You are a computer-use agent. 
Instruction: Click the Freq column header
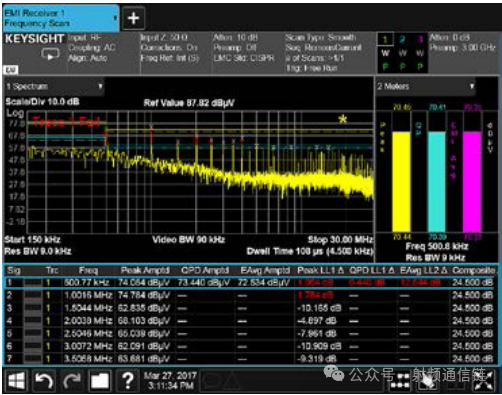[x=88, y=270]
